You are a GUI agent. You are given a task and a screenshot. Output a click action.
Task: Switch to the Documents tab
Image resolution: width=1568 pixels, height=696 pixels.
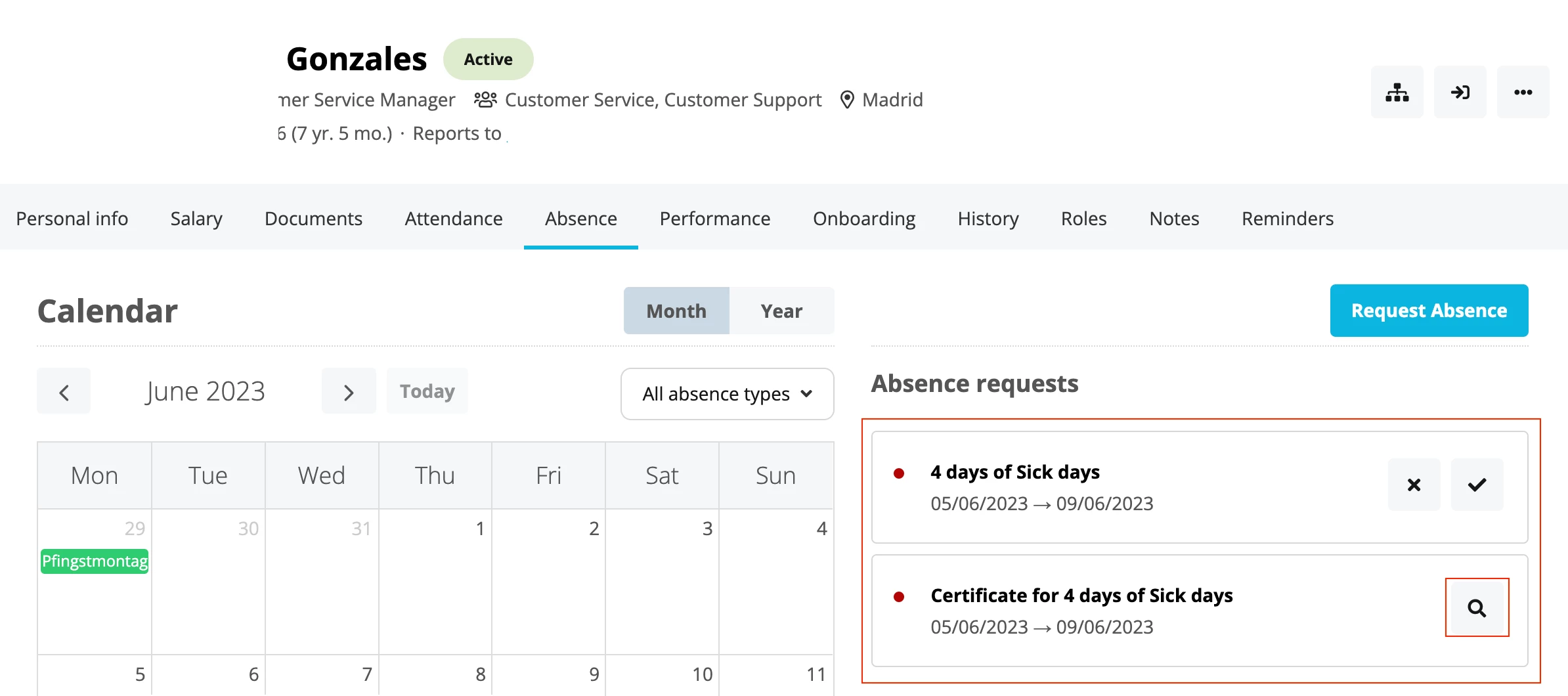point(313,218)
